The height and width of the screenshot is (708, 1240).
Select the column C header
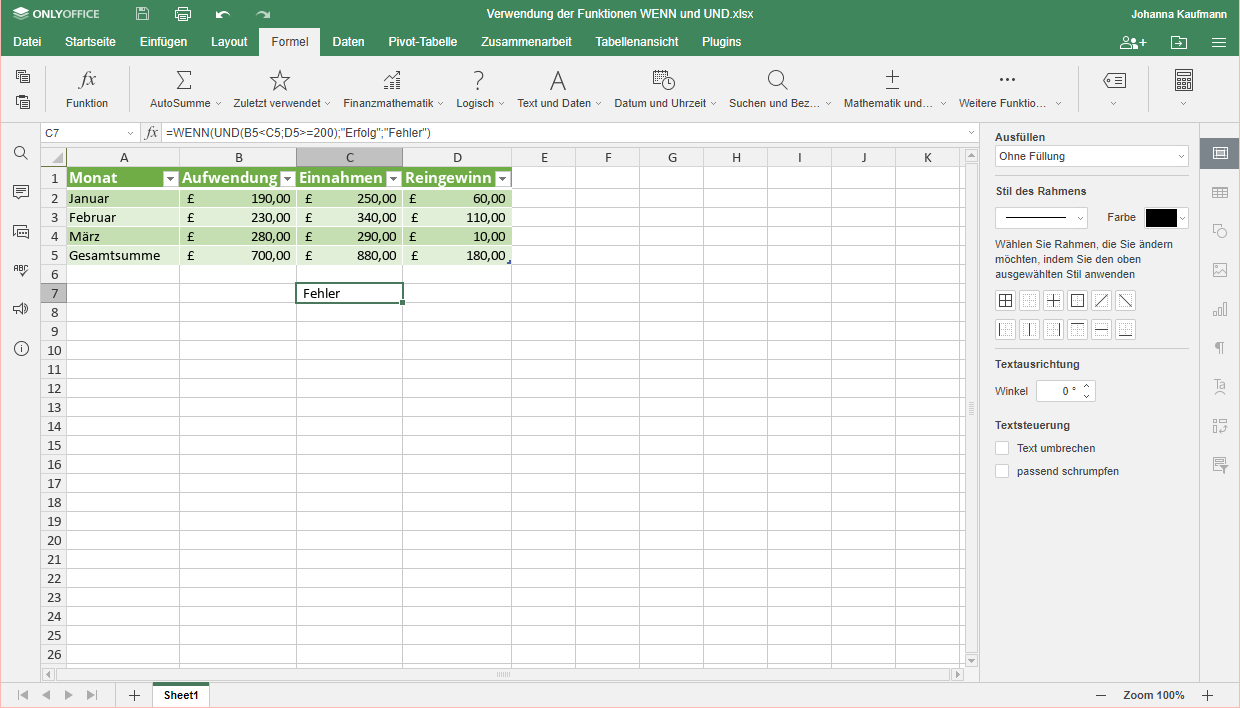click(x=350, y=157)
